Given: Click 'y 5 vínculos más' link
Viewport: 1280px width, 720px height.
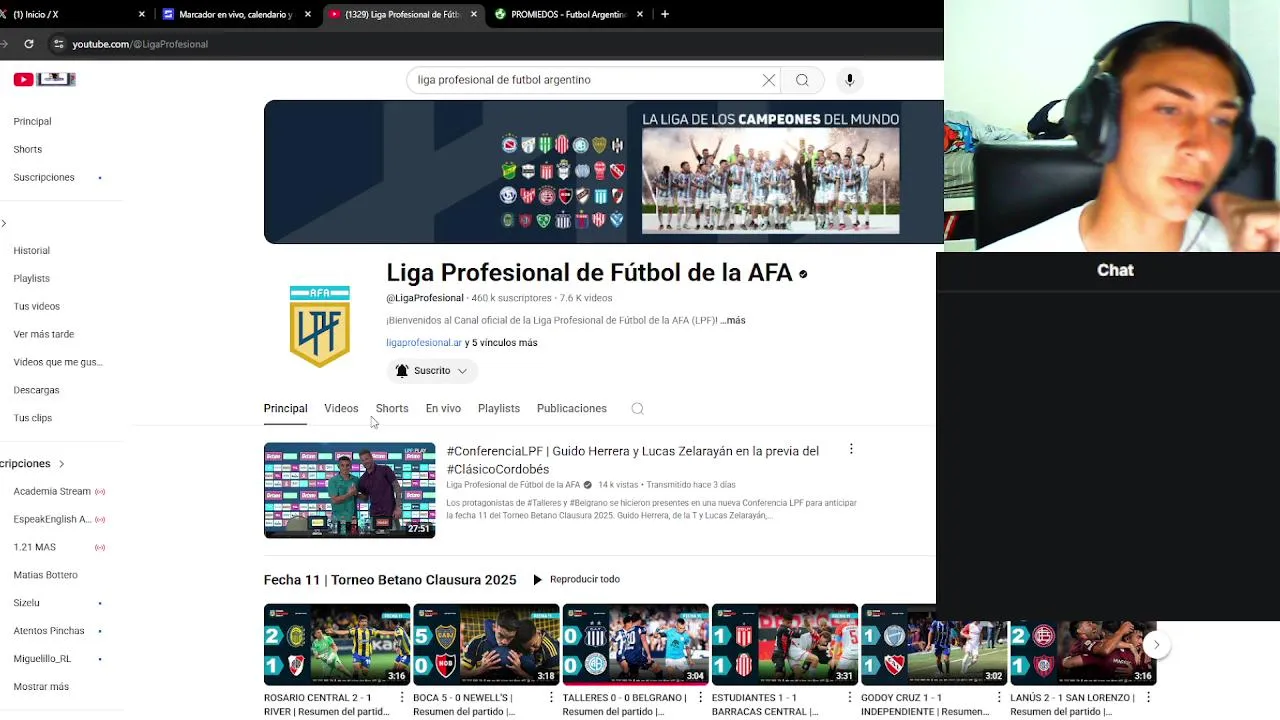Looking at the screenshot, I should (501, 343).
